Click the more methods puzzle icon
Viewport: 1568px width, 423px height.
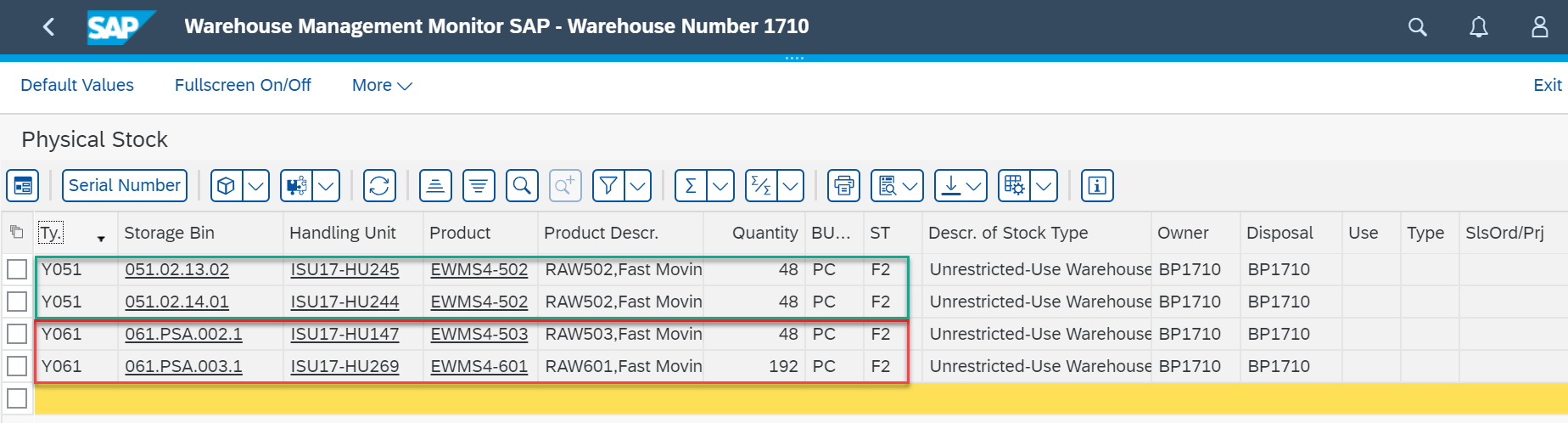[296, 185]
